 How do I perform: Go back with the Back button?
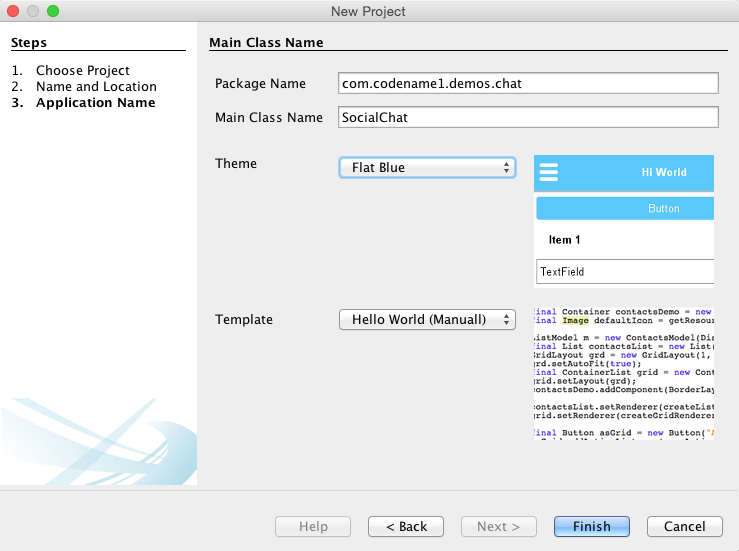pos(406,526)
